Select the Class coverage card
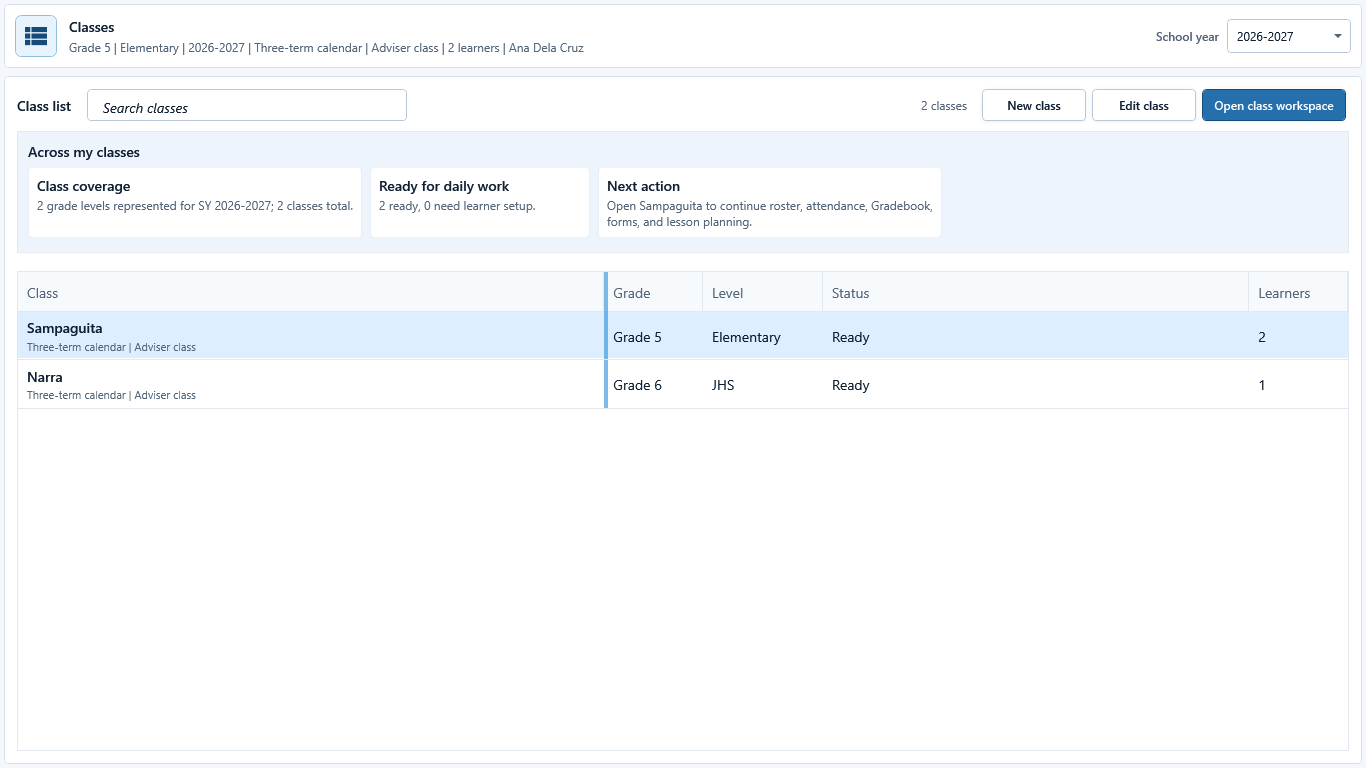 point(195,203)
